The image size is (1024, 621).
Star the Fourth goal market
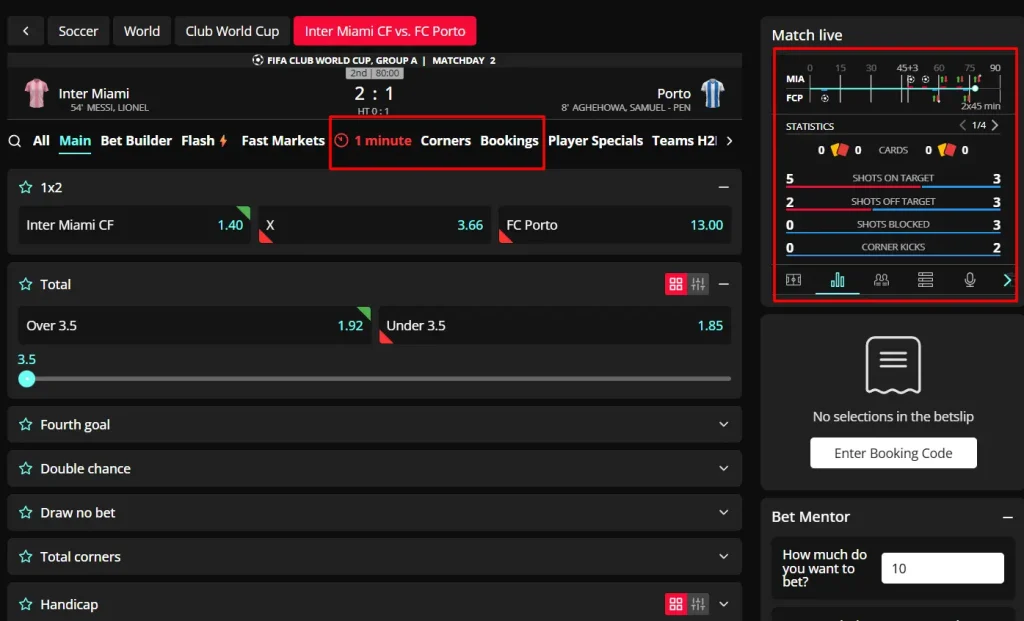point(25,424)
